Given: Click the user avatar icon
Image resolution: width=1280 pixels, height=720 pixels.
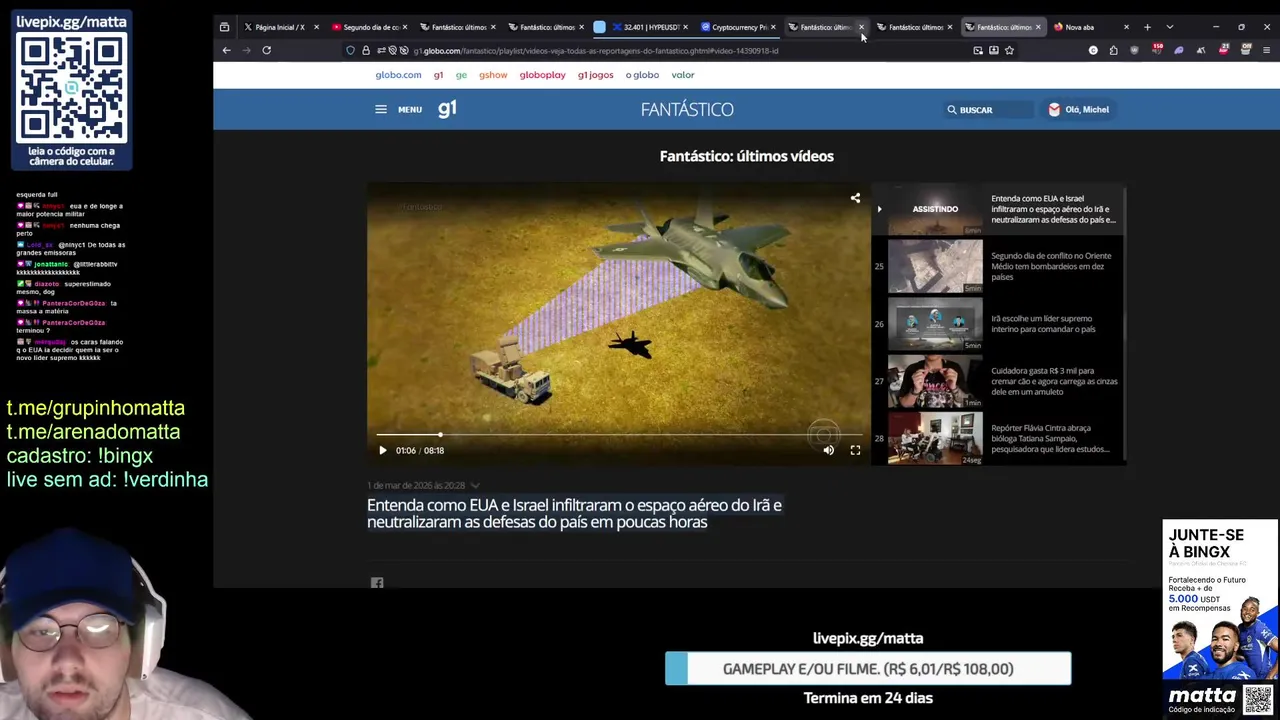Looking at the screenshot, I should 1054,110.
